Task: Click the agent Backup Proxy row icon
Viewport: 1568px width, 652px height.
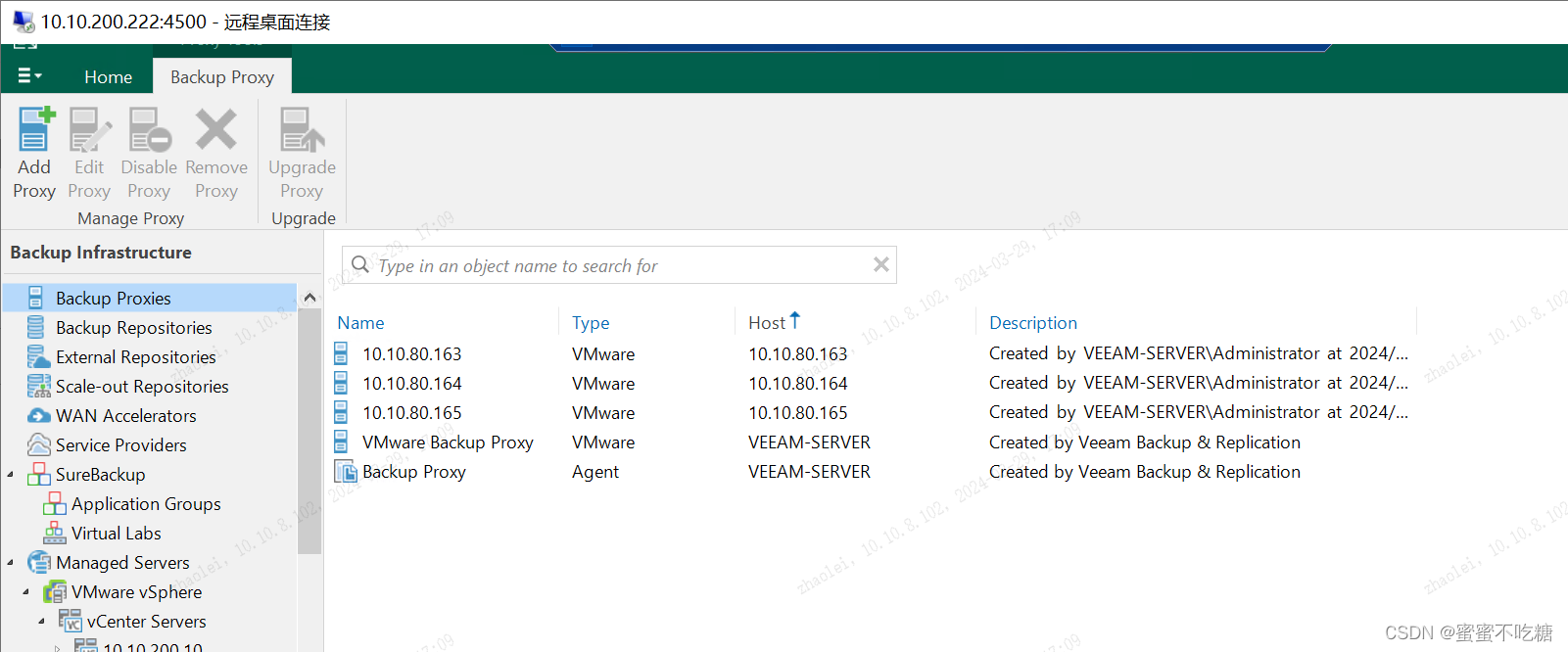Action: [346, 471]
